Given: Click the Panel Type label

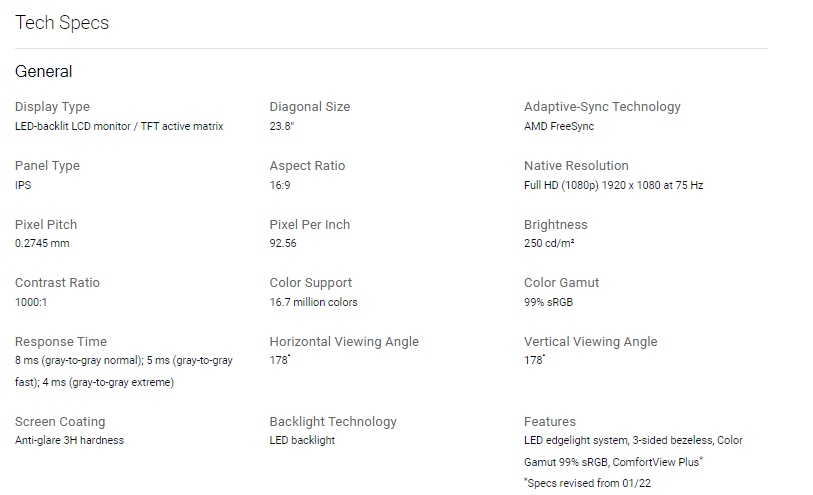Looking at the screenshot, I should (47, 166).
